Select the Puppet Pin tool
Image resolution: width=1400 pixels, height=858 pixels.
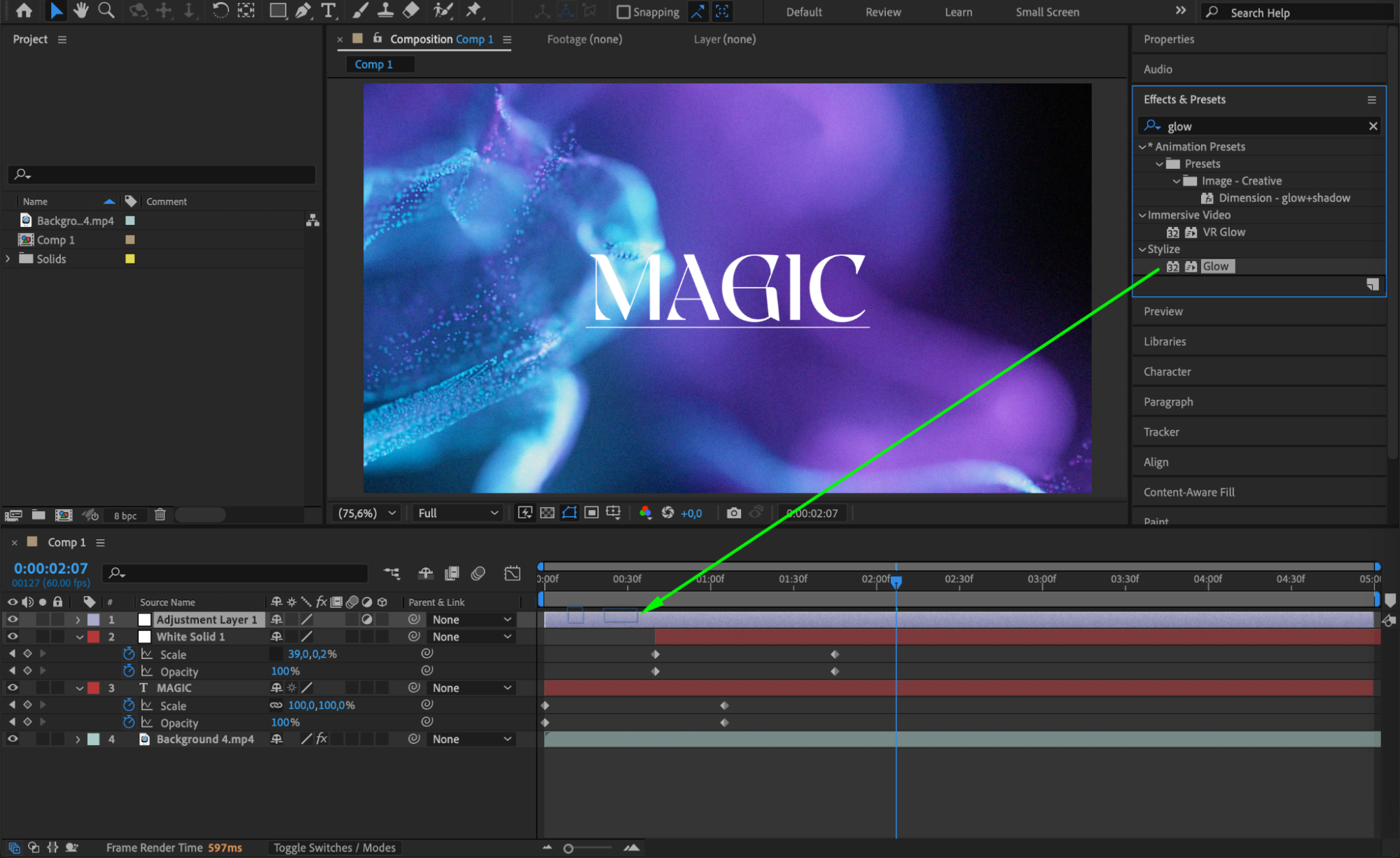tap(473, 11)
